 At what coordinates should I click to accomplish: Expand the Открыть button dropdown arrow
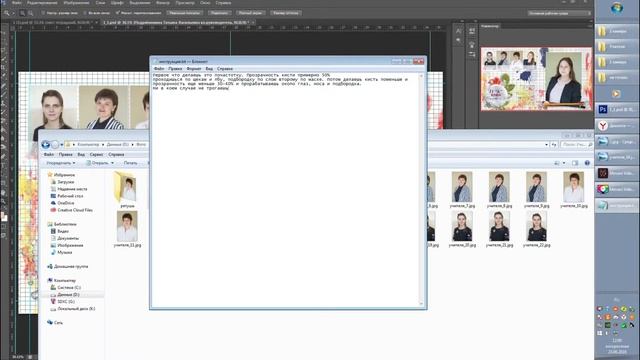pyautogui.click(x=113, y=163)
